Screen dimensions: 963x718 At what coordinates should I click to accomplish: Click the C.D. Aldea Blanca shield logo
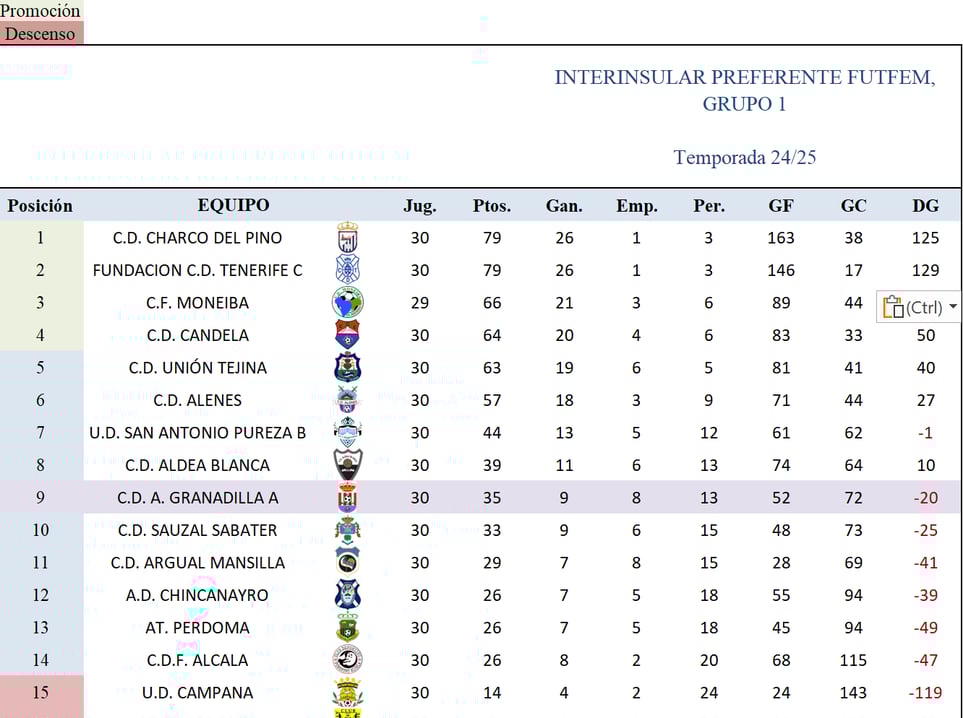348,464
